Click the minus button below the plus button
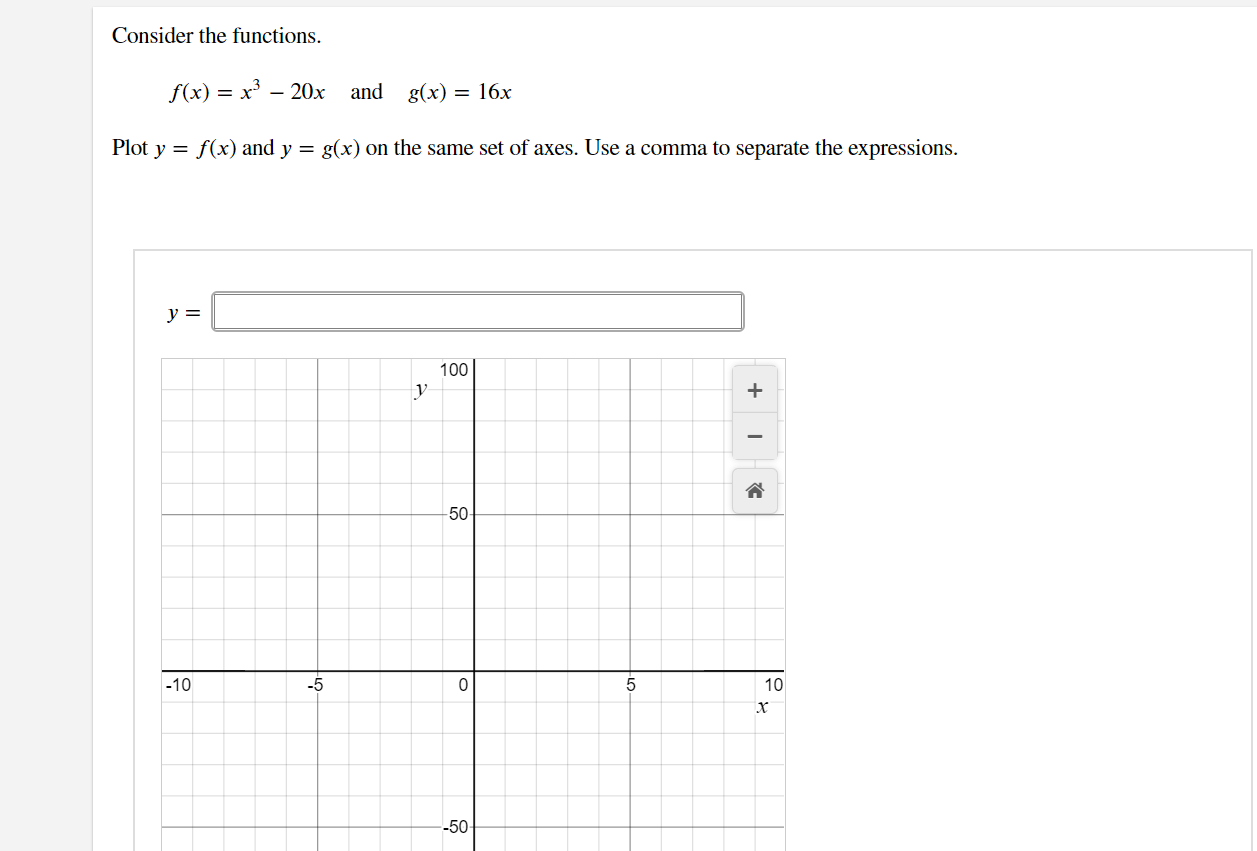The height and width of the screenshot is (851, 1257). point(754,435)
